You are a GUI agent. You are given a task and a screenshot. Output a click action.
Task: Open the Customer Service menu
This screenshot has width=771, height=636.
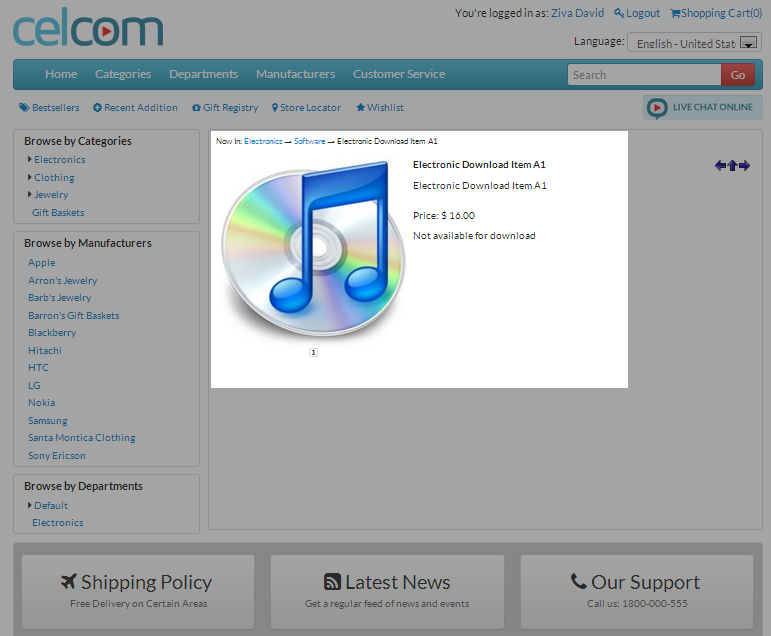tap(399, 74)
